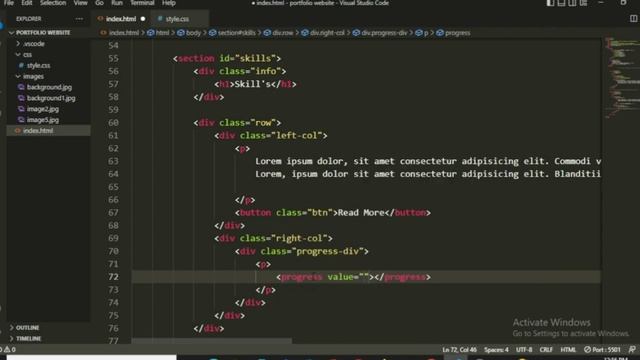Open the customize layout icon

pos(584,3)
